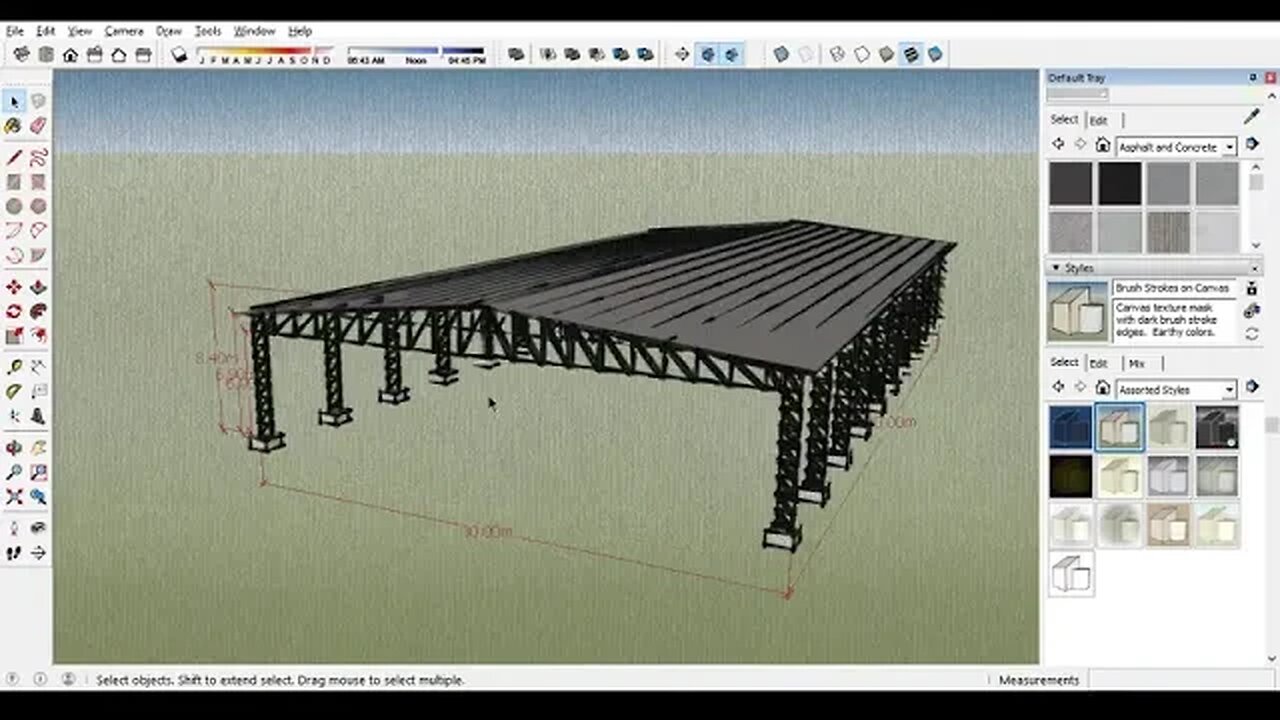Toggle the Shaded With Textures style button

pyautogui.click(x=910, y=54)
